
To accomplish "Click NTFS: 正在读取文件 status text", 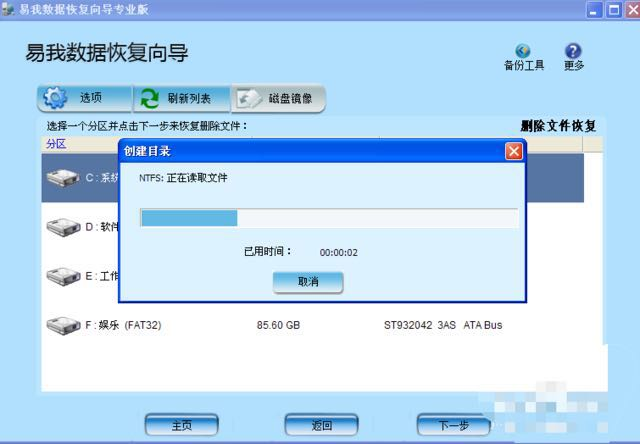I will point(183,178).
